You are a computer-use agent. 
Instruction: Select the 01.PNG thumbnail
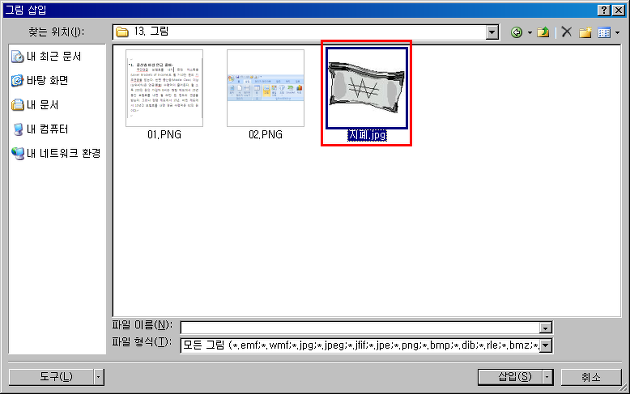click(x=164, y=88)
